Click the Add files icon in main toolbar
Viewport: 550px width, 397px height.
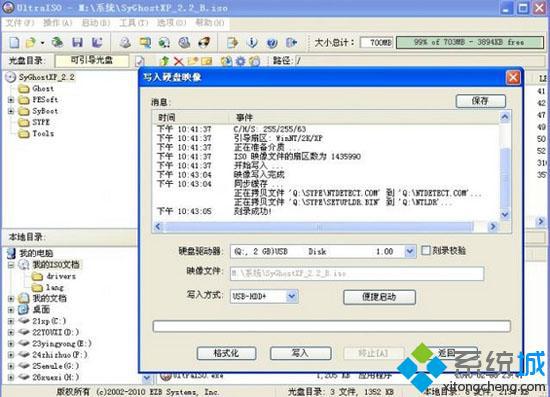click(232, 43)
